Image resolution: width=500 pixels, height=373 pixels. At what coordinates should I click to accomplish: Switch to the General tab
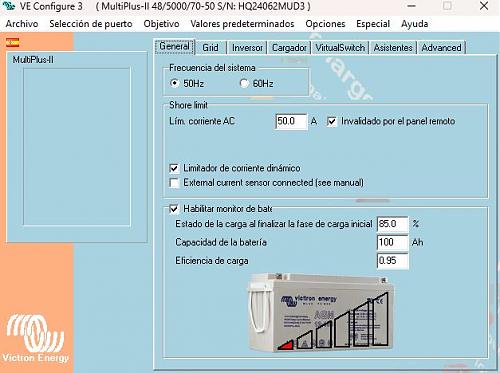[174, 46]
